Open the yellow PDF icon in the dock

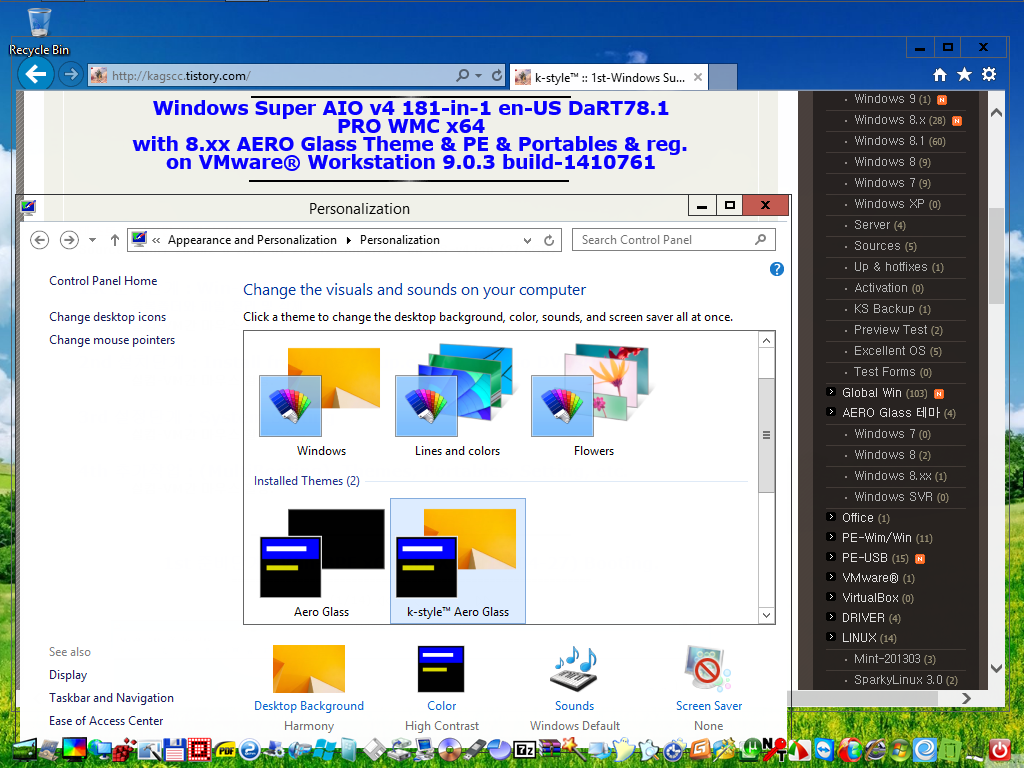225,750
